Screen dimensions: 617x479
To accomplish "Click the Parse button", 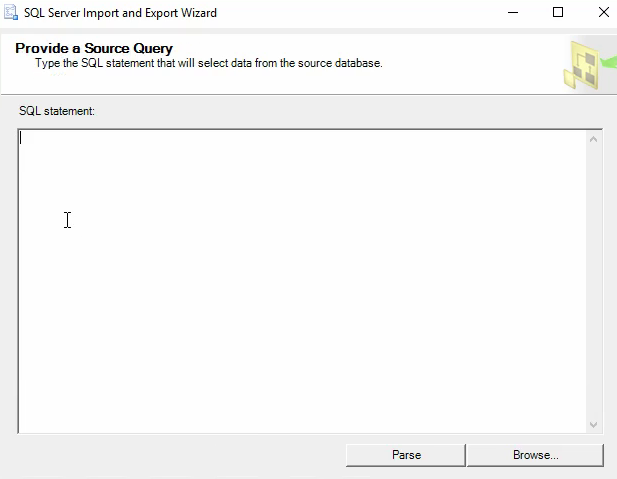I will 406,455.
